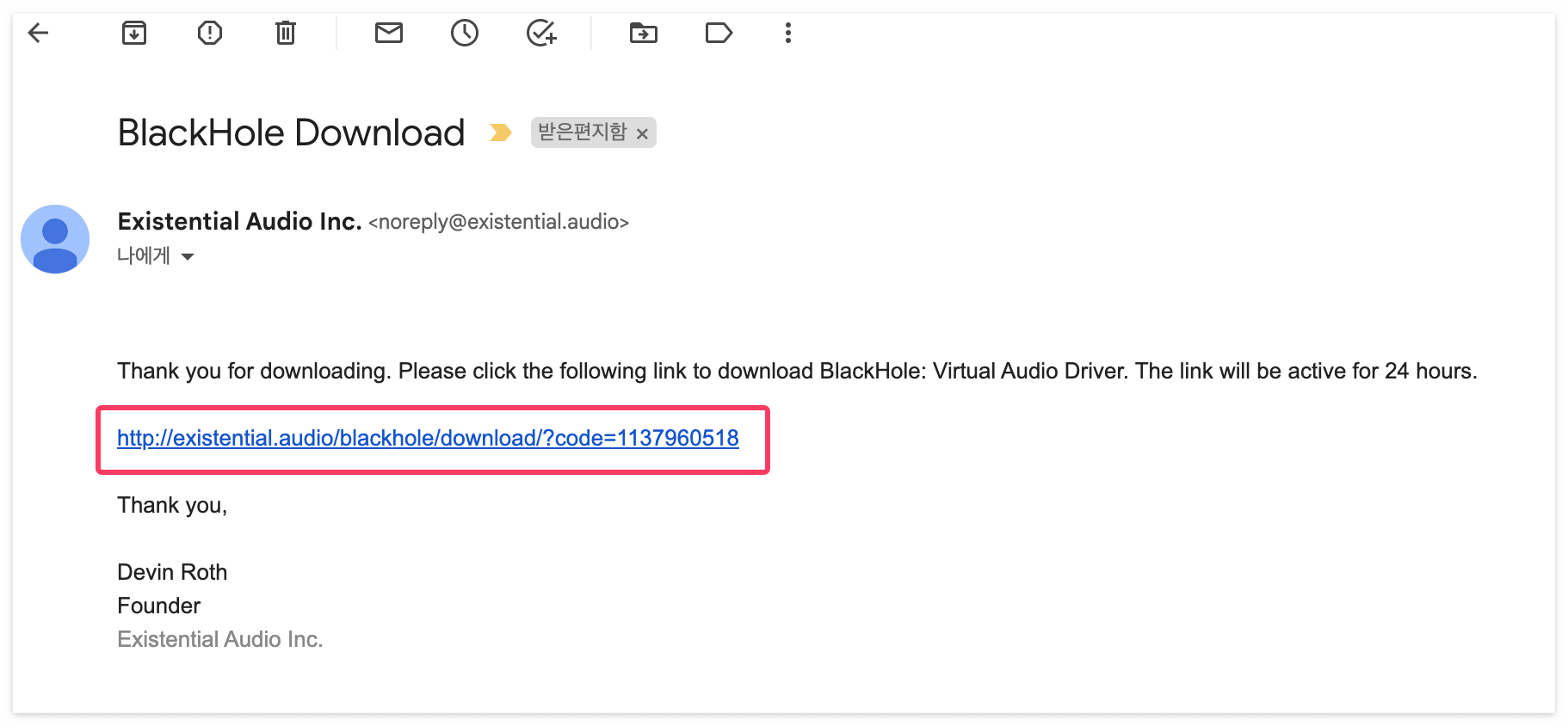Click sender name Existential Audio Inc.

point(239,222)
